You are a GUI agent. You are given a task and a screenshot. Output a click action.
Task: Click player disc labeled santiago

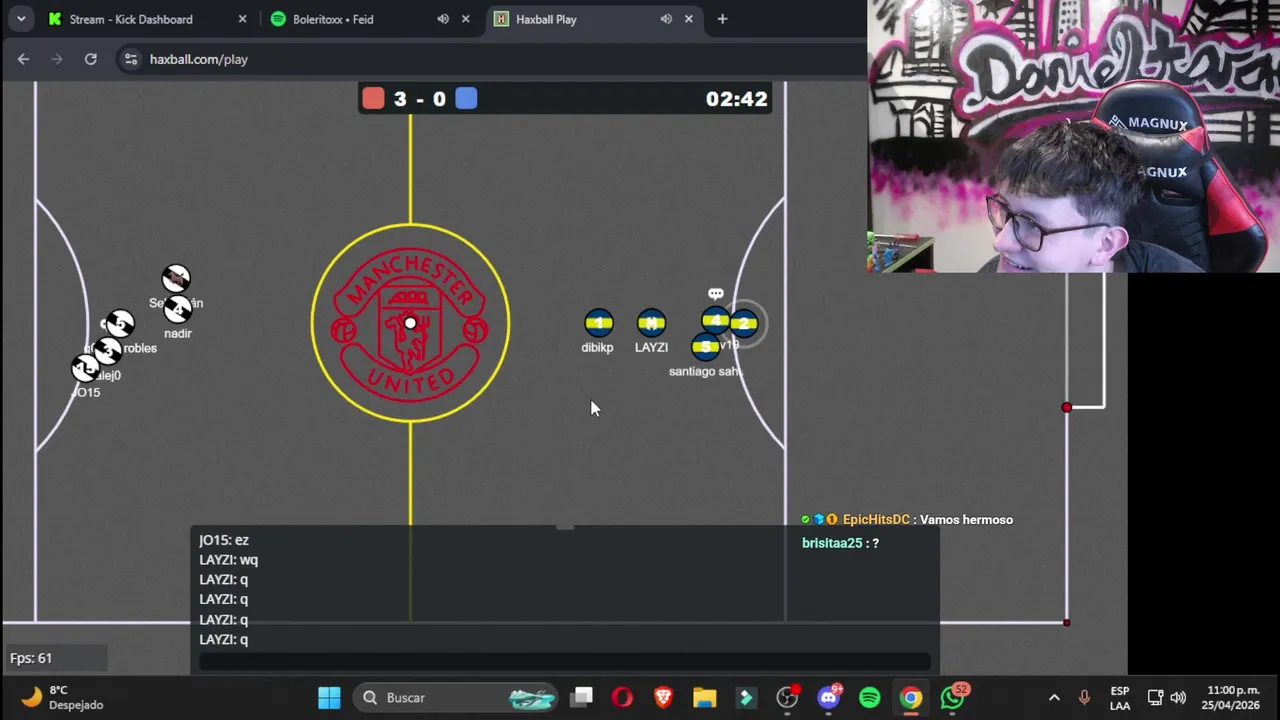point(706,347)
